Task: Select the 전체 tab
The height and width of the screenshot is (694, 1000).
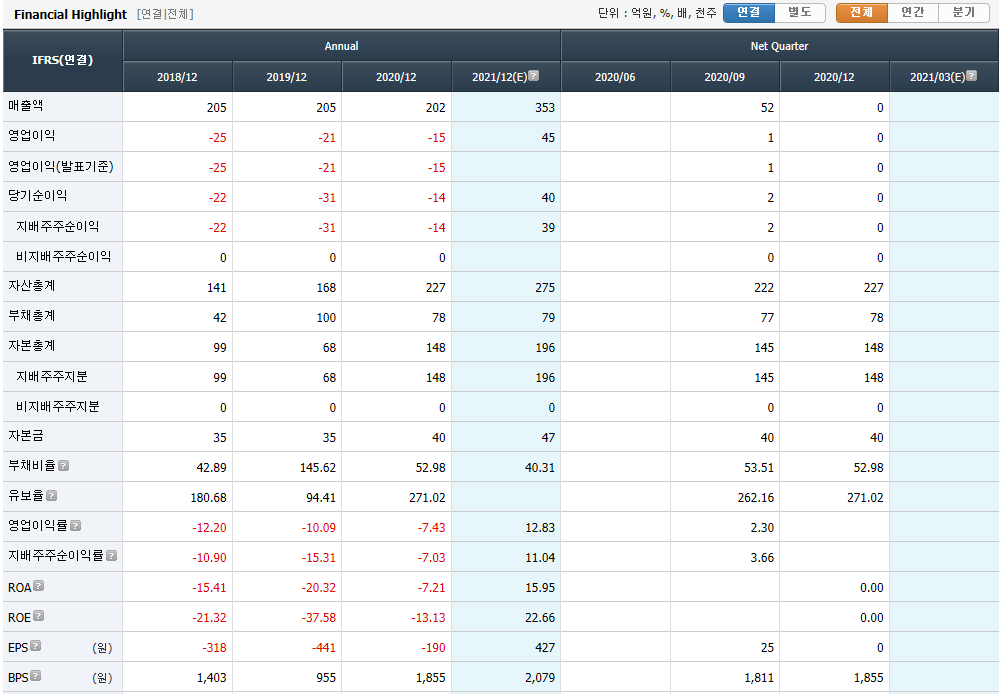Action: pyautogui.click(x=862, y=13)
